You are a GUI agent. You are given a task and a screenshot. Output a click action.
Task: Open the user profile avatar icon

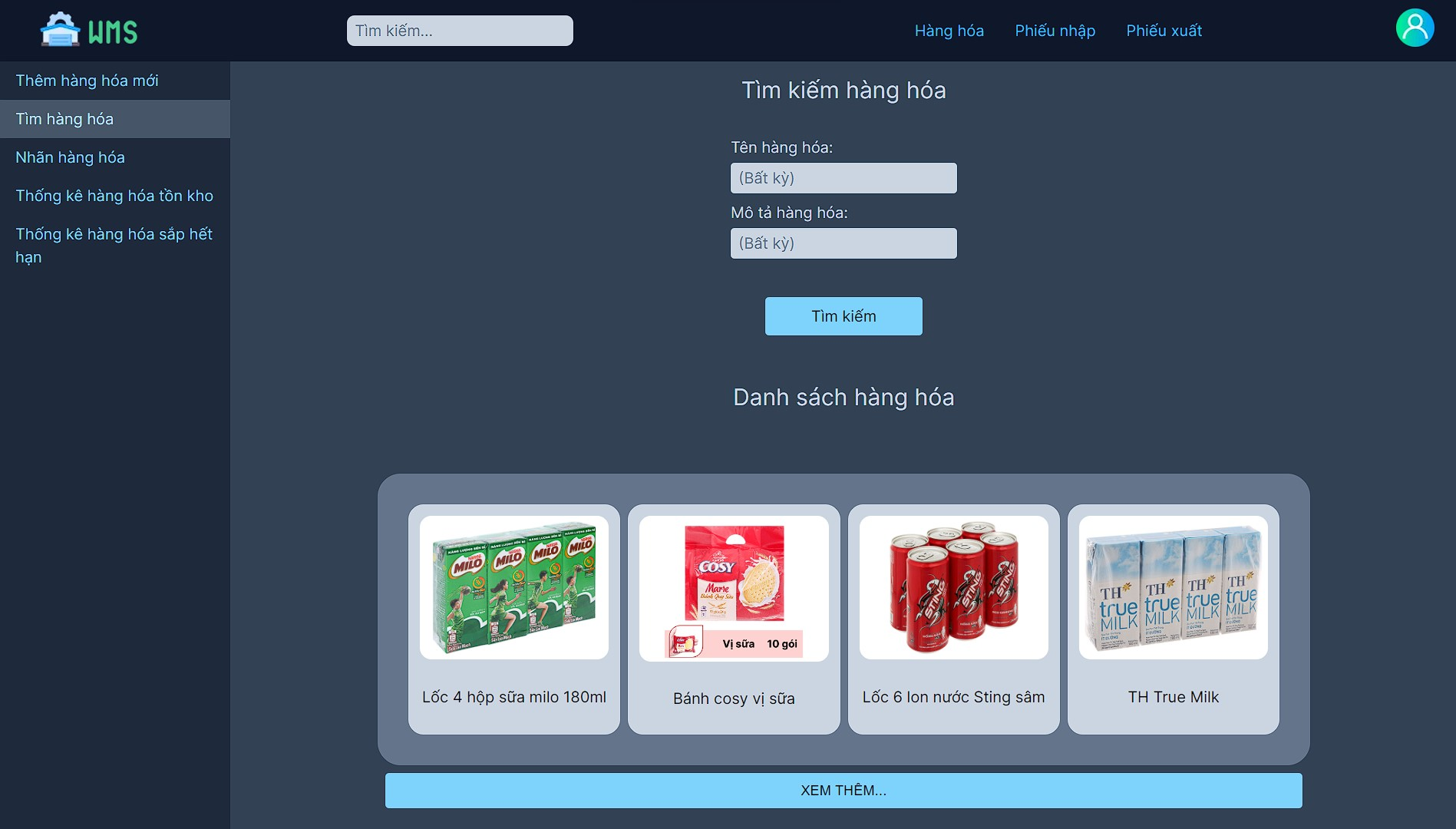[1416, 27]
